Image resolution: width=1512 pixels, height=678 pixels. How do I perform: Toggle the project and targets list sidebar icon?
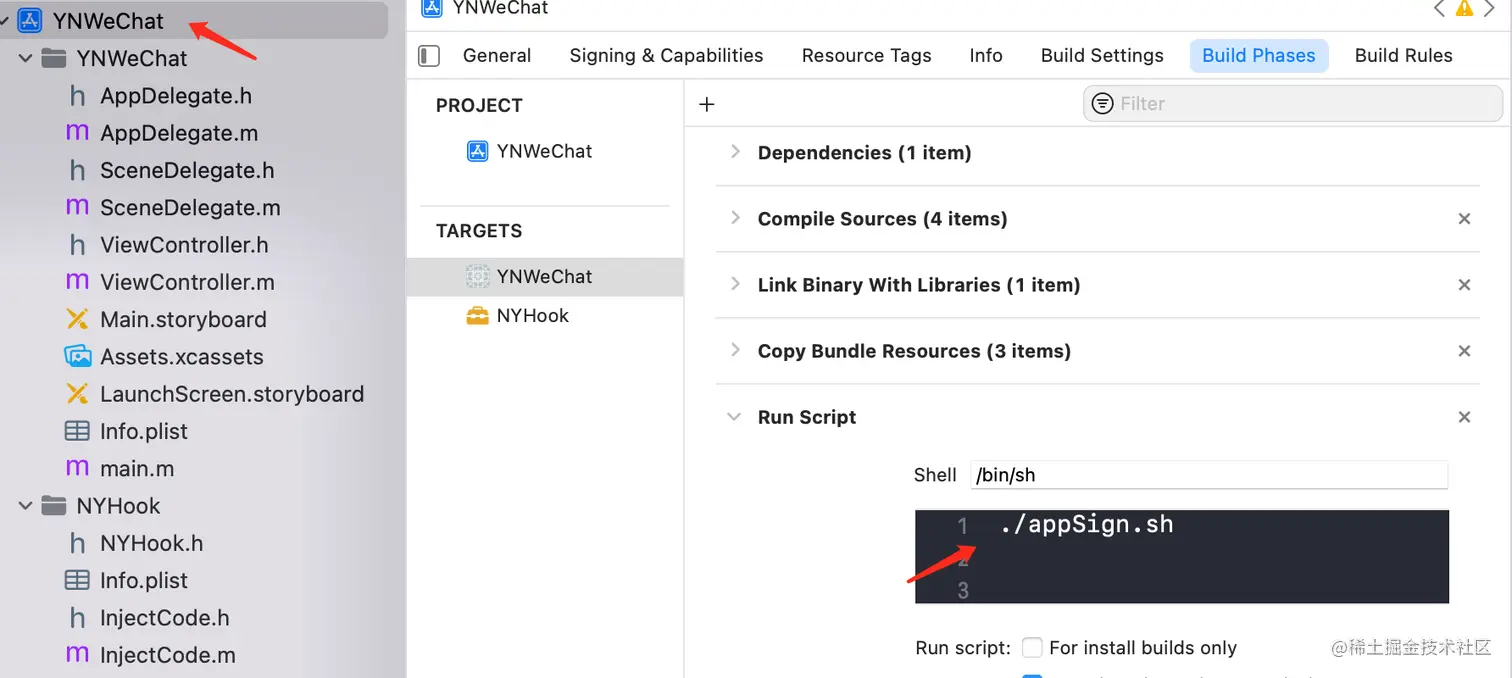[x=429, y=56]
